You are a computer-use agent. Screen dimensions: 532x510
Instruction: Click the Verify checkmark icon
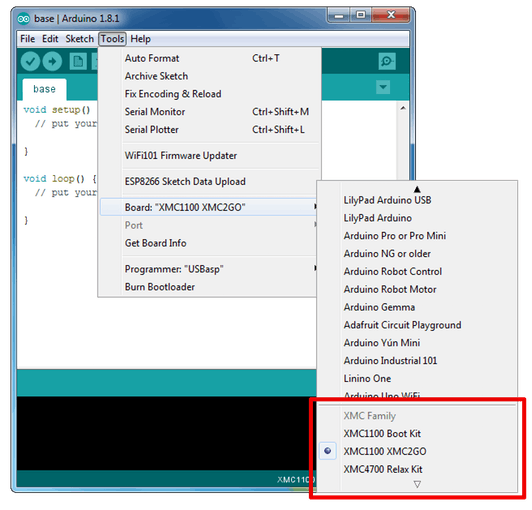point(30,62)
